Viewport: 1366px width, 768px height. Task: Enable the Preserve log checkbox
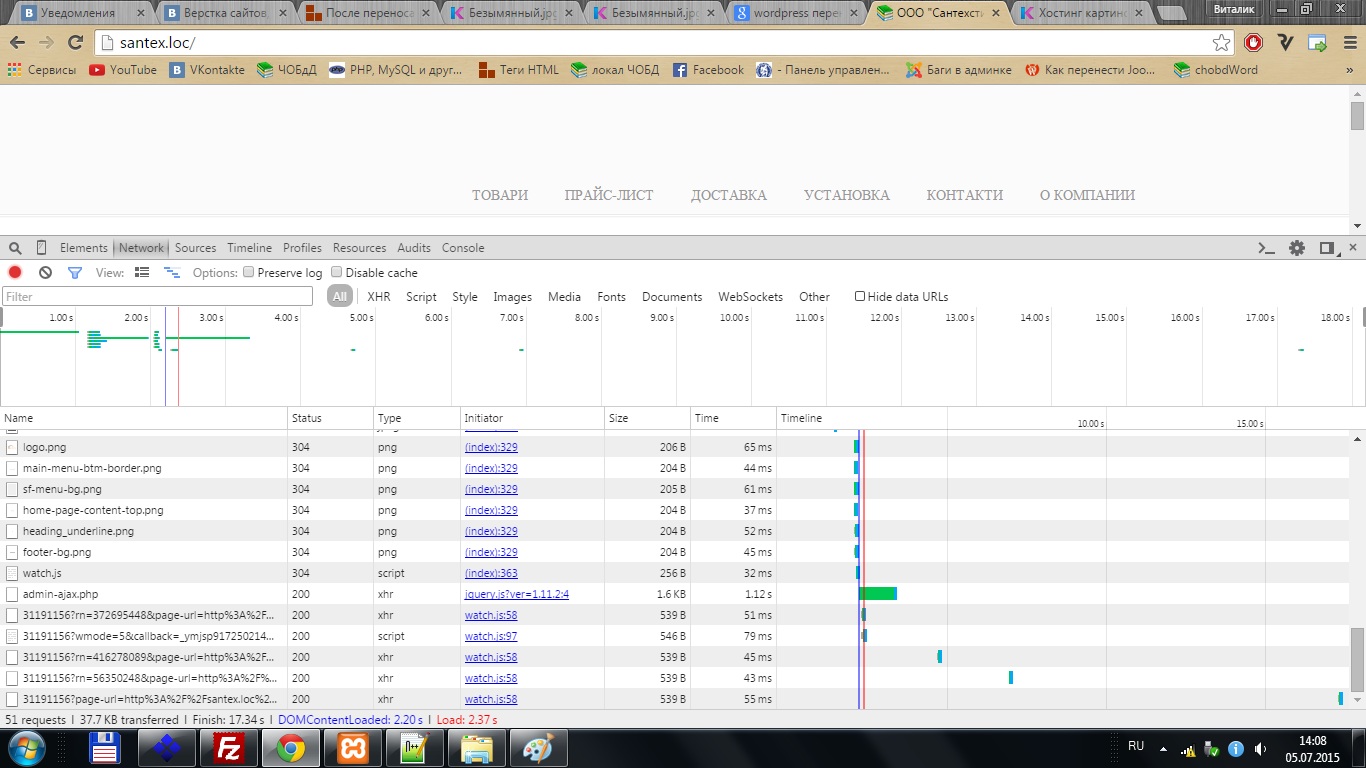250,272
